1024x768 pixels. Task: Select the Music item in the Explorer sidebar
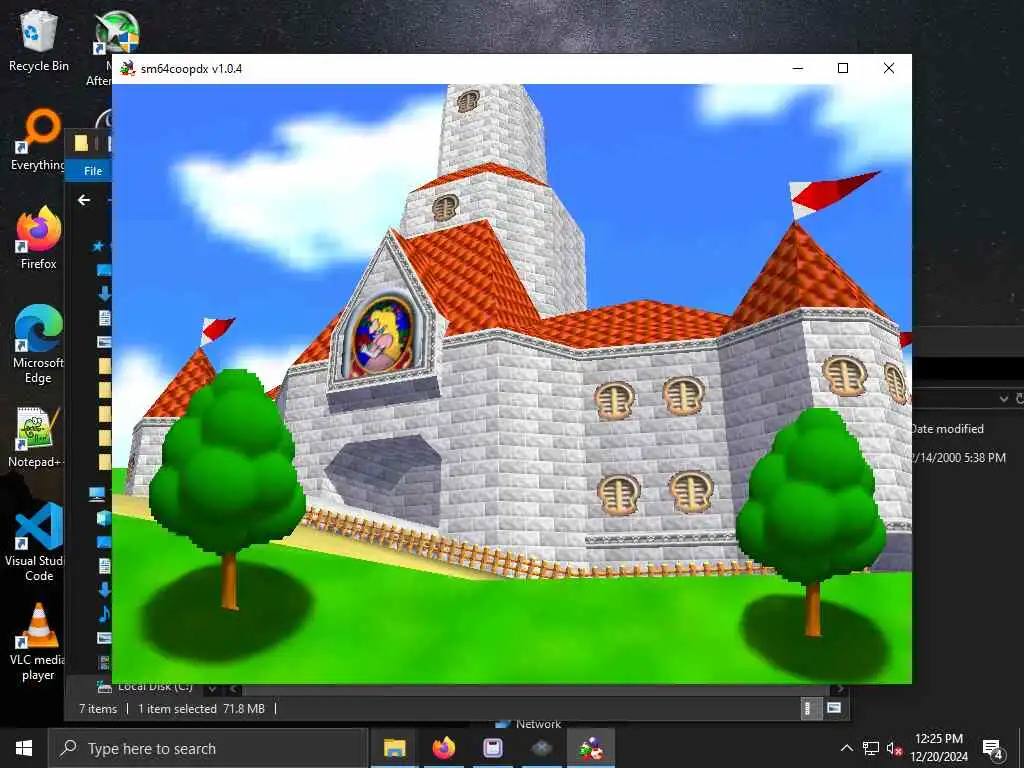[x=104, y=614]
